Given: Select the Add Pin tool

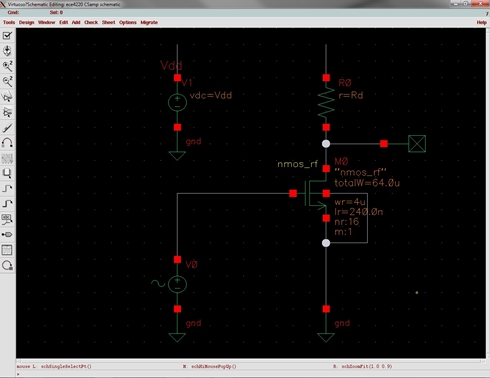Looking at the screenshot, I should [x=7, y=235].
